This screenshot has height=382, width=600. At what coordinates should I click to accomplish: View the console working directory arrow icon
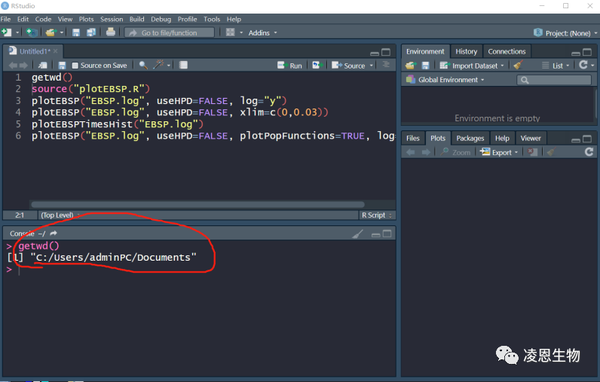tap(54, 233)
